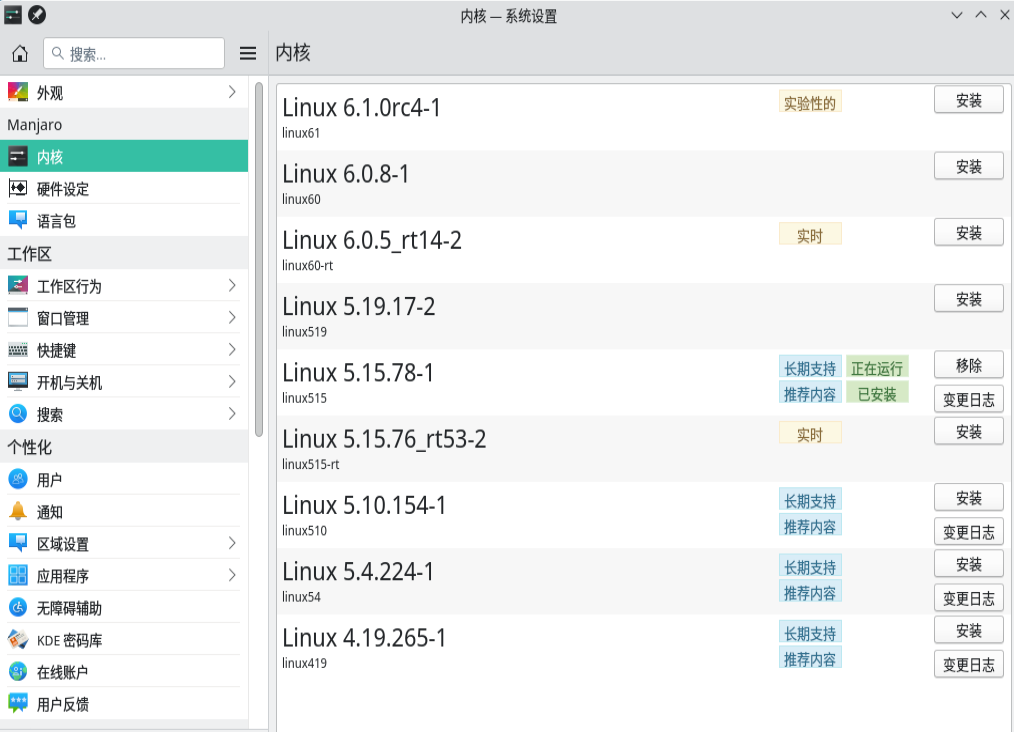Click the KDE 密码库 wallet icon
Image resolution: width=1014 pixels, height=732 pixels.
tap(18, 640)
